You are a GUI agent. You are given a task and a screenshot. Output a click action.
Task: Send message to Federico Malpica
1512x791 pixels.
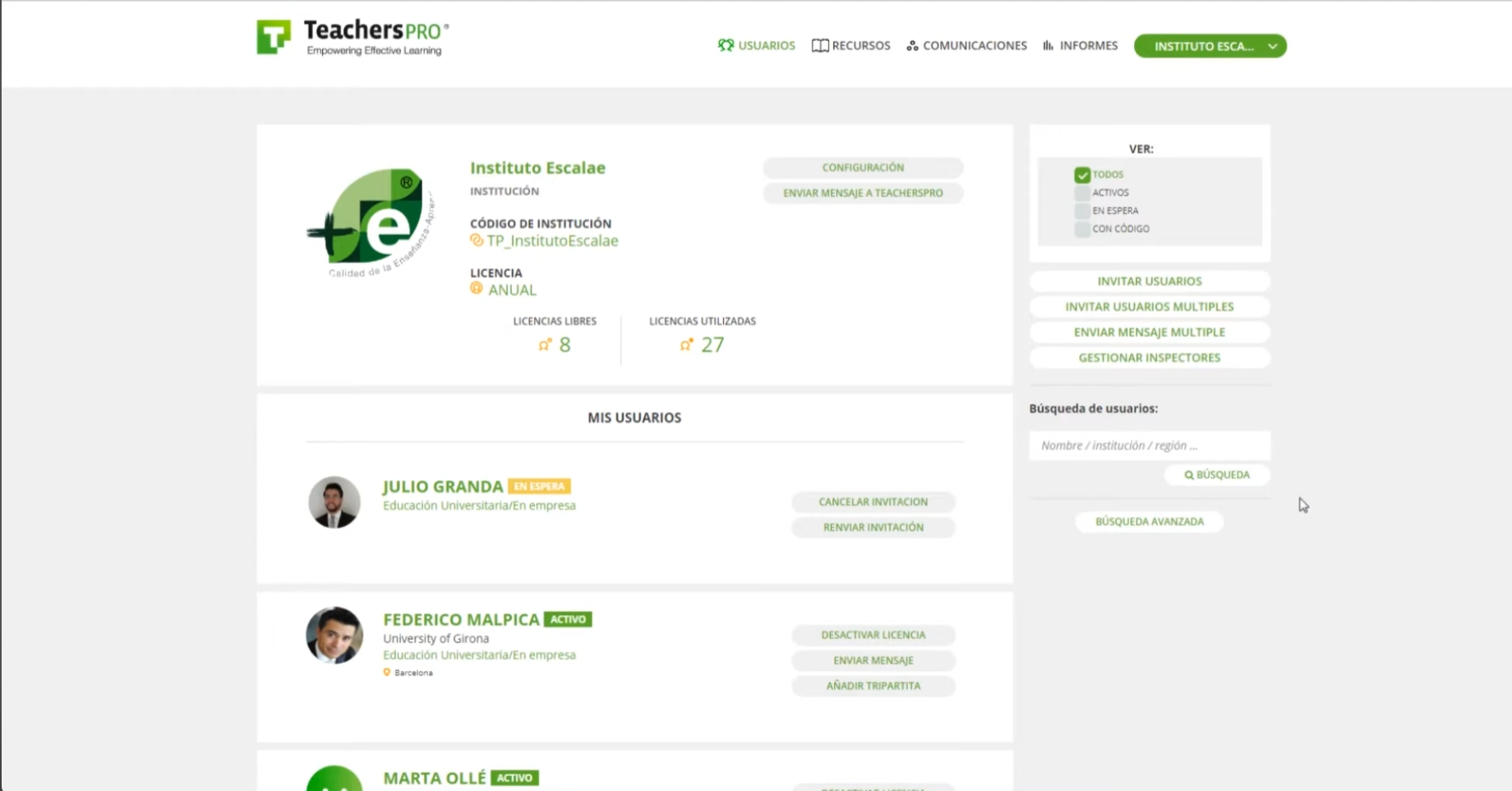coord(874,660)
